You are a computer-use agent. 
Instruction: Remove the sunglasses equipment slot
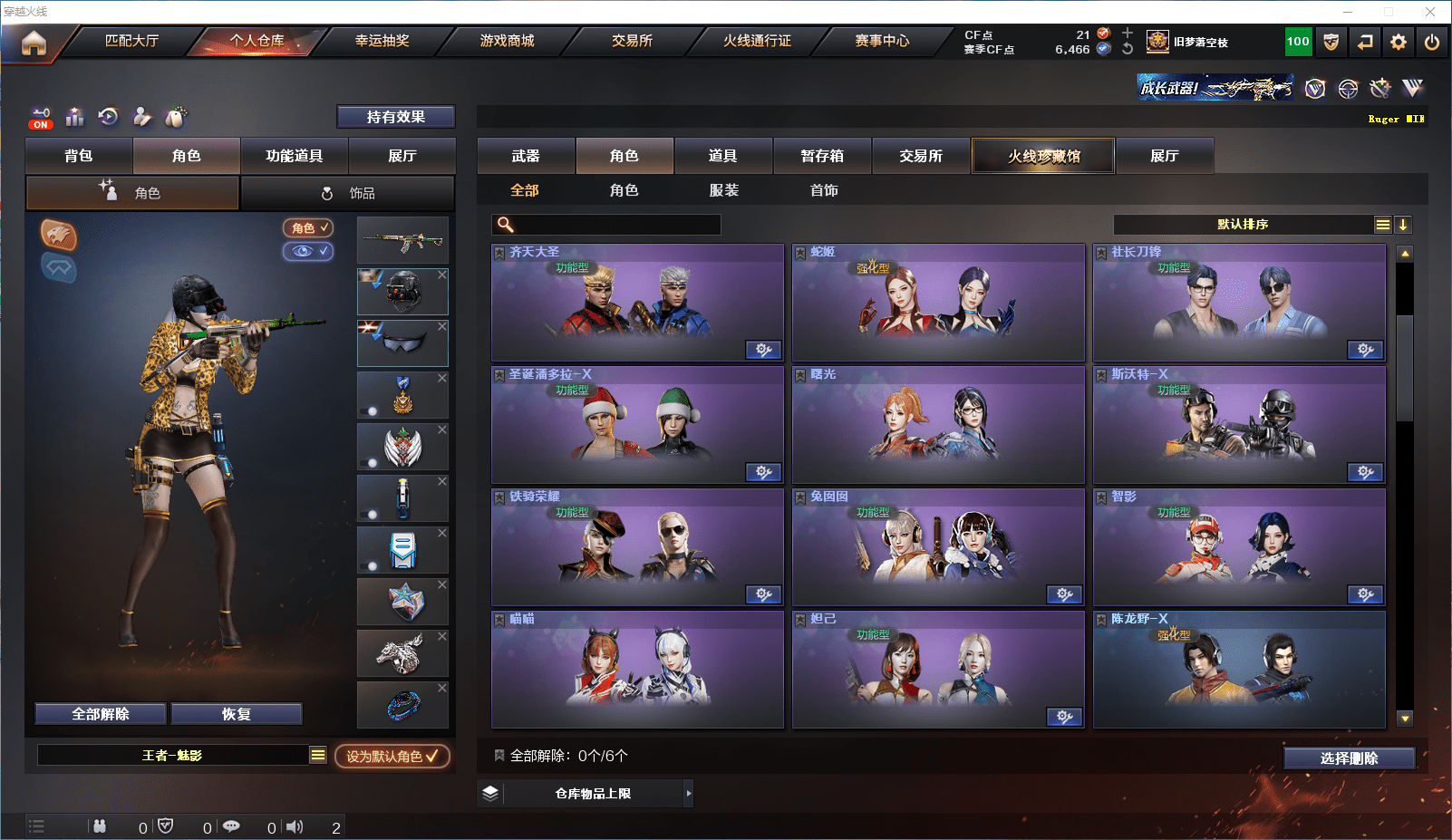coord(442,326)
